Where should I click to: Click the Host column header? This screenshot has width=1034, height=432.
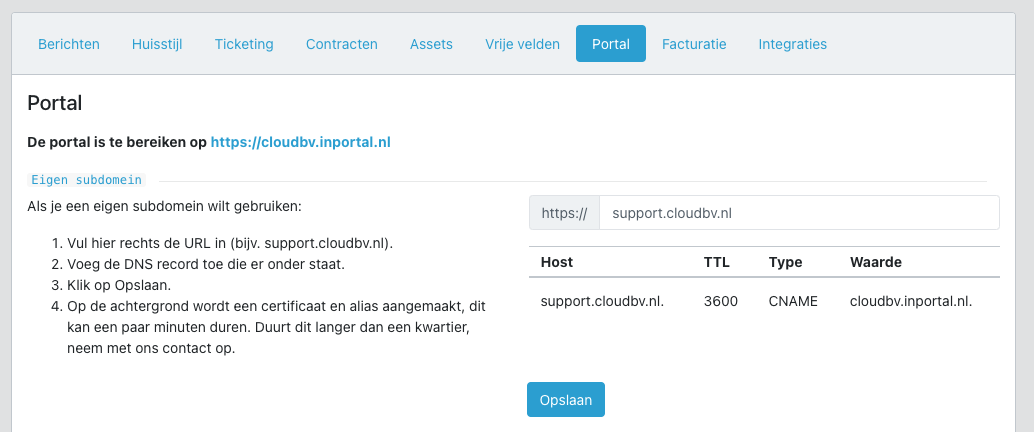pyautogui.click(x=557, y=262)
